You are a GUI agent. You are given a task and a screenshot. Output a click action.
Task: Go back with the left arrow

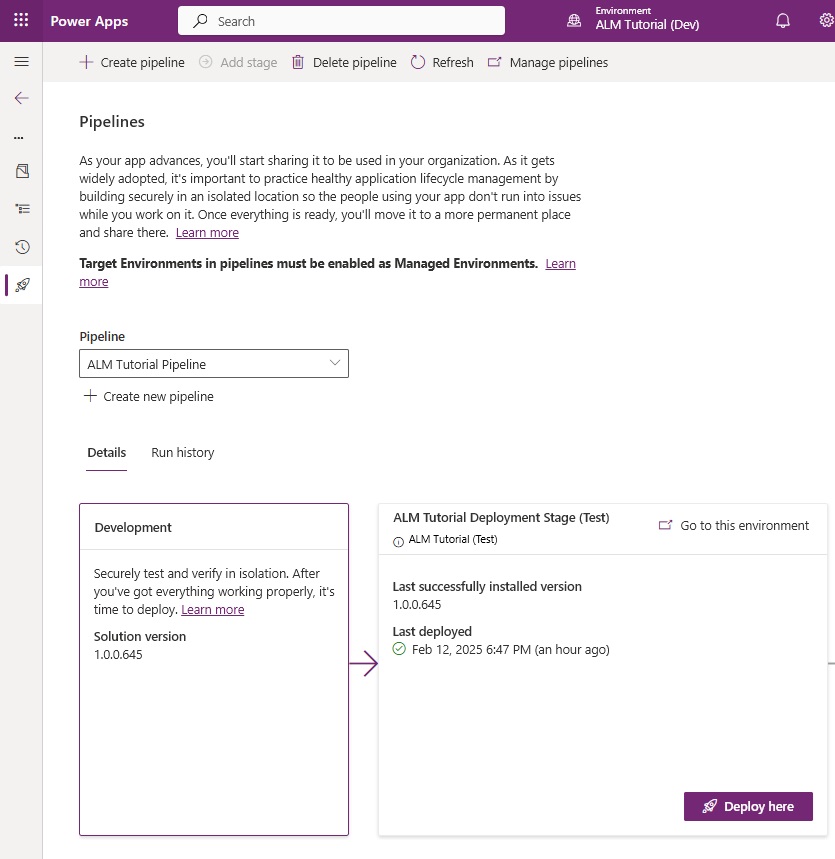click(x=21, y=98)
